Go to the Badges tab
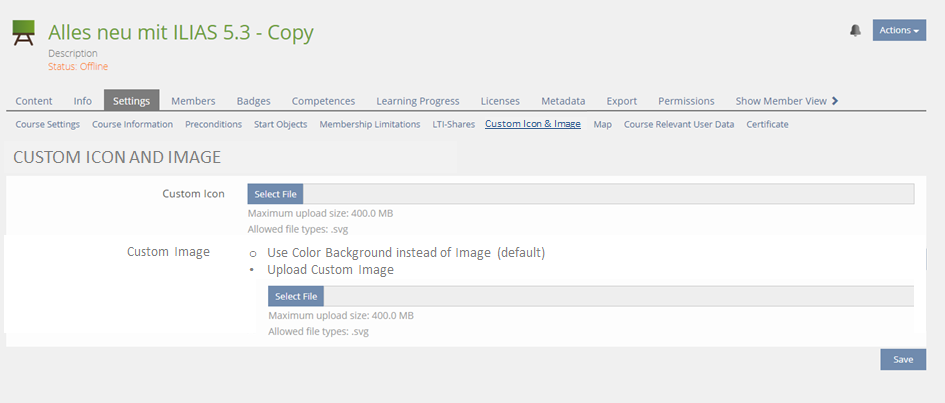The width and height of the screenshot is (945, 403). pos(253,101)
